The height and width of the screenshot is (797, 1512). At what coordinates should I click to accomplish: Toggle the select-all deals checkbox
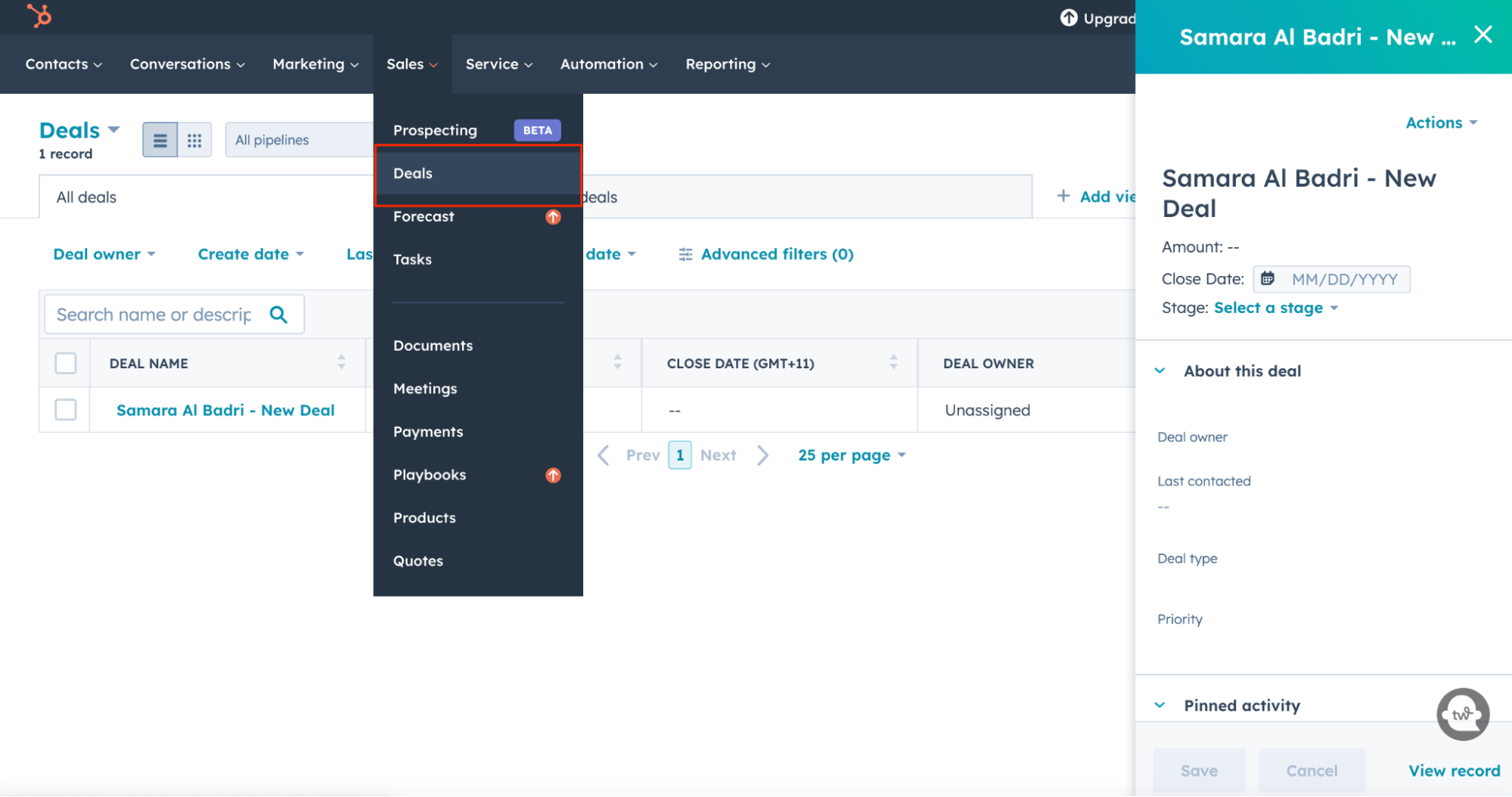(x=66, y=363)
